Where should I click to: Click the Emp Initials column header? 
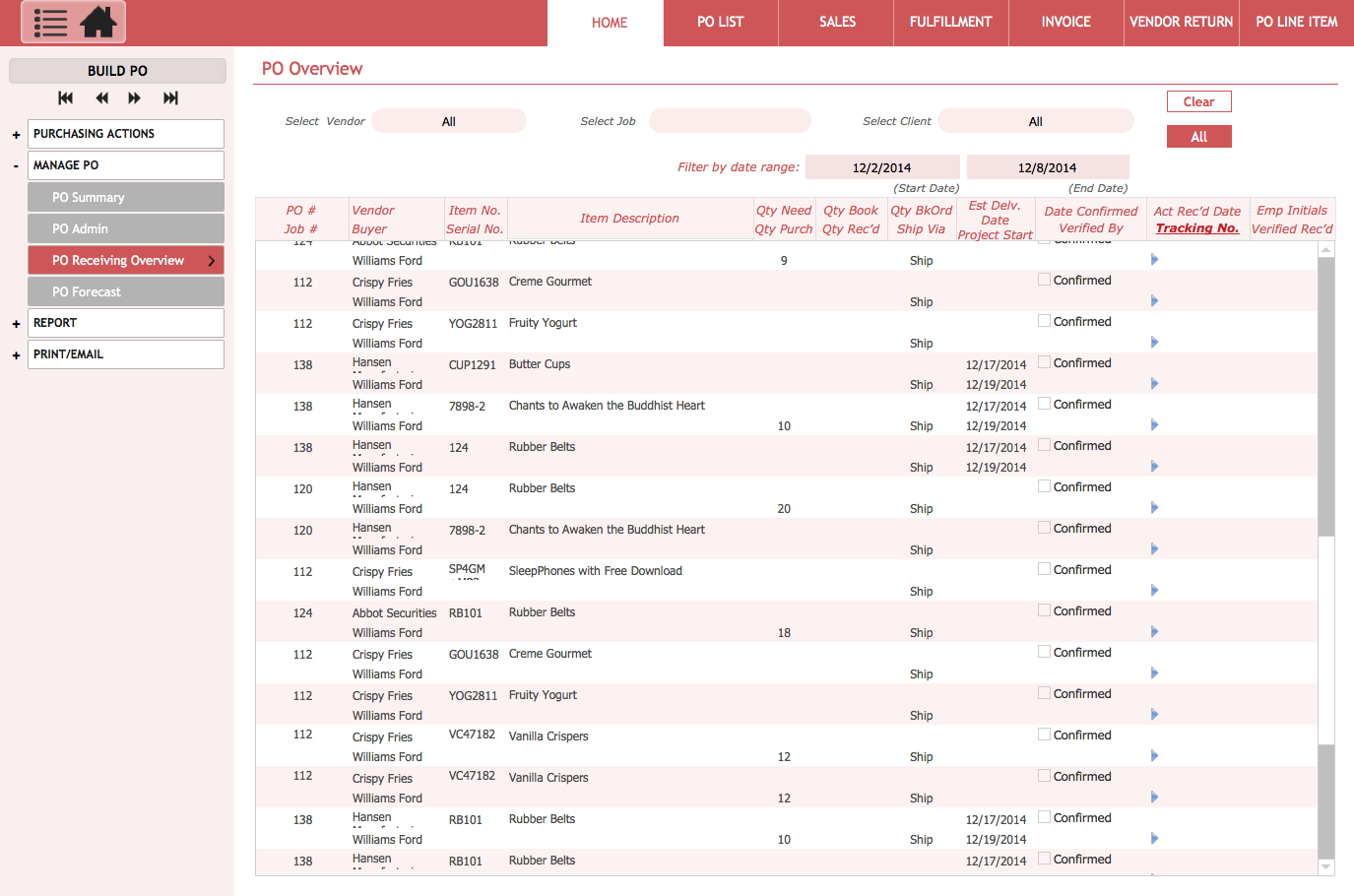coord(1292,211)
